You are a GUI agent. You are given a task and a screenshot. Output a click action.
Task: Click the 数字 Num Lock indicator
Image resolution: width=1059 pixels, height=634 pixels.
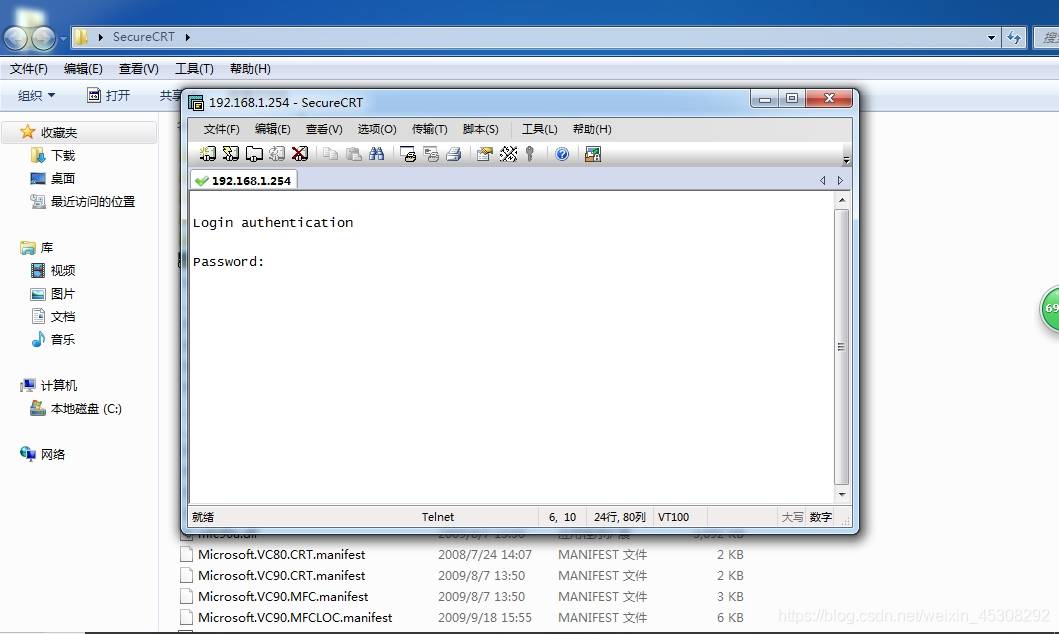point(821,517)
